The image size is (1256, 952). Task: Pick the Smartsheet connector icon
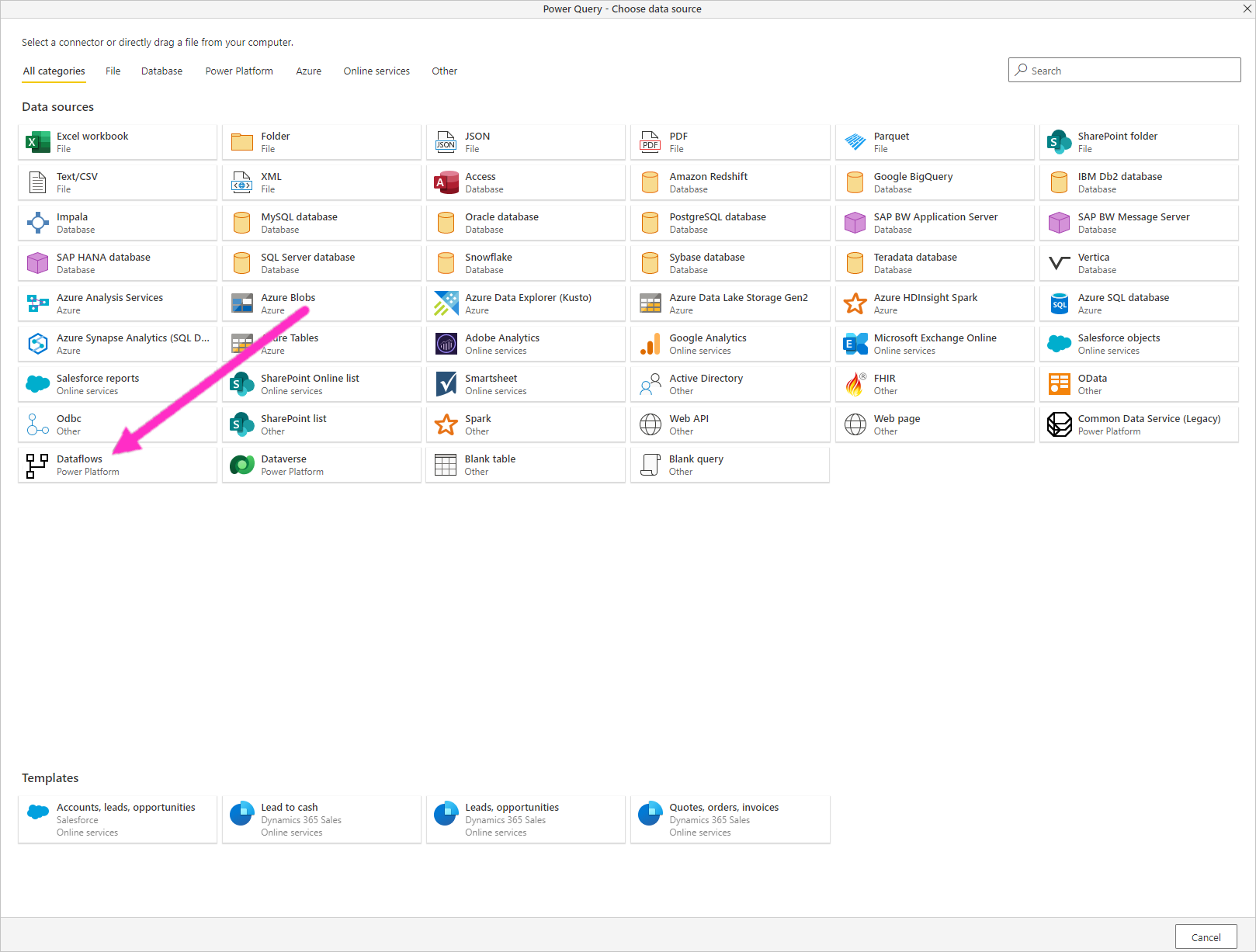pyautogui.click(x=446, y=384)
